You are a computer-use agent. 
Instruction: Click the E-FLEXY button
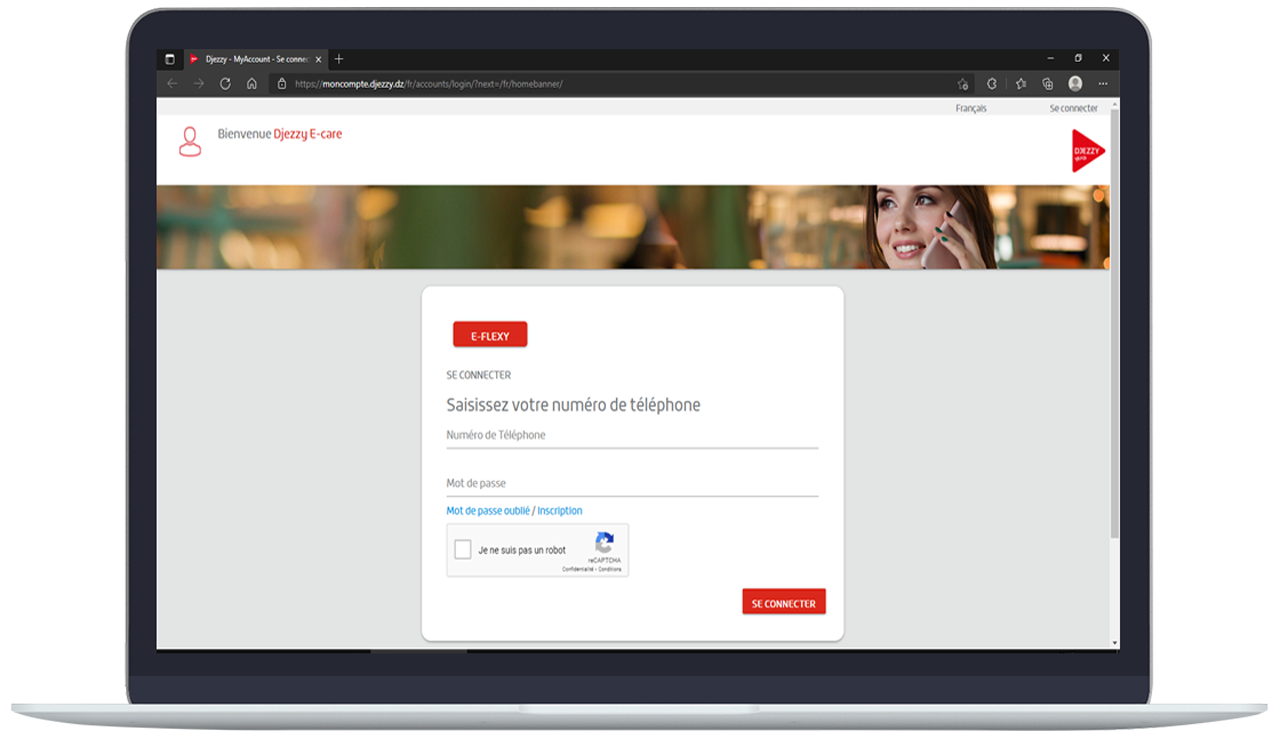pyautogui.click(x=490, y=336)
